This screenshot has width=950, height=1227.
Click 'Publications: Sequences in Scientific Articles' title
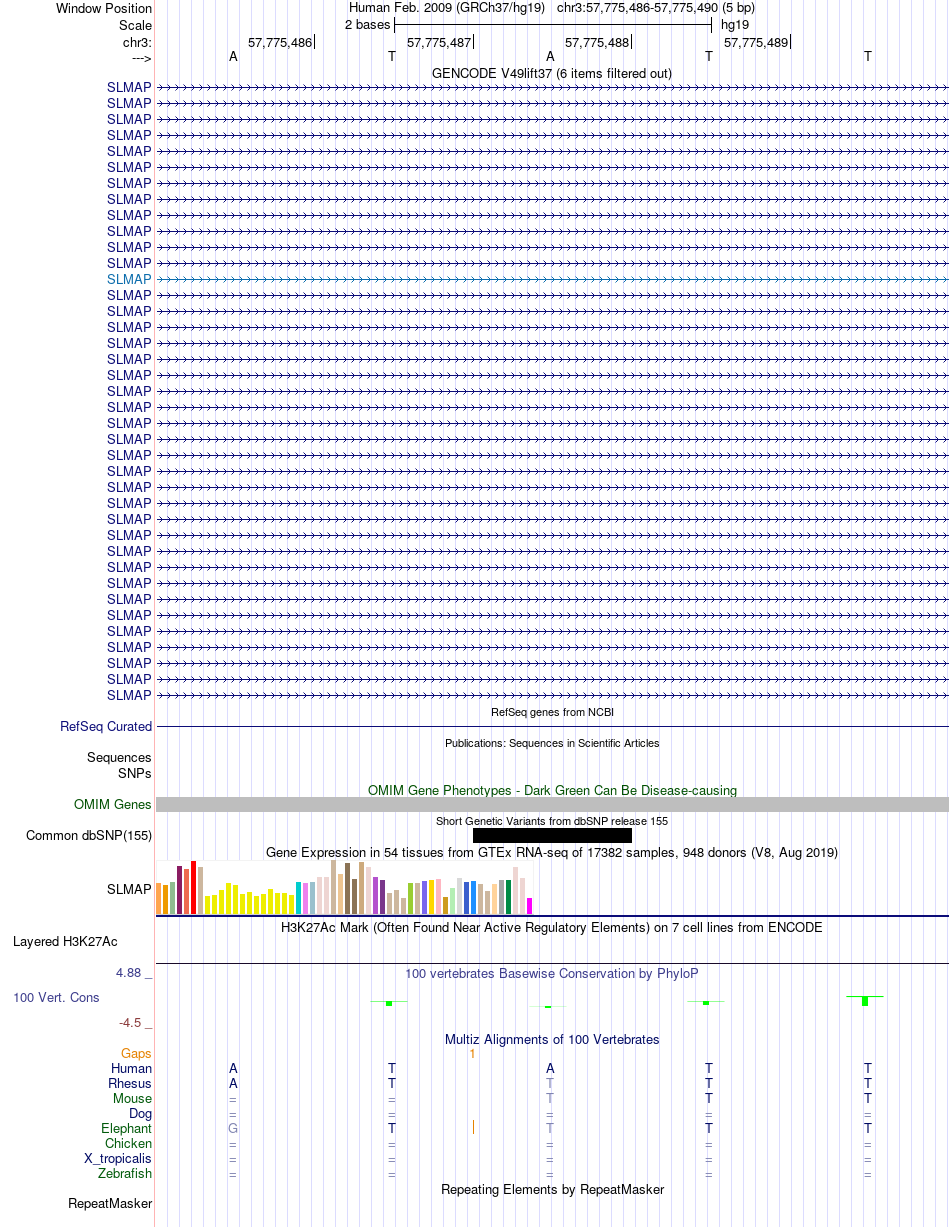click(x=552, y=743)
